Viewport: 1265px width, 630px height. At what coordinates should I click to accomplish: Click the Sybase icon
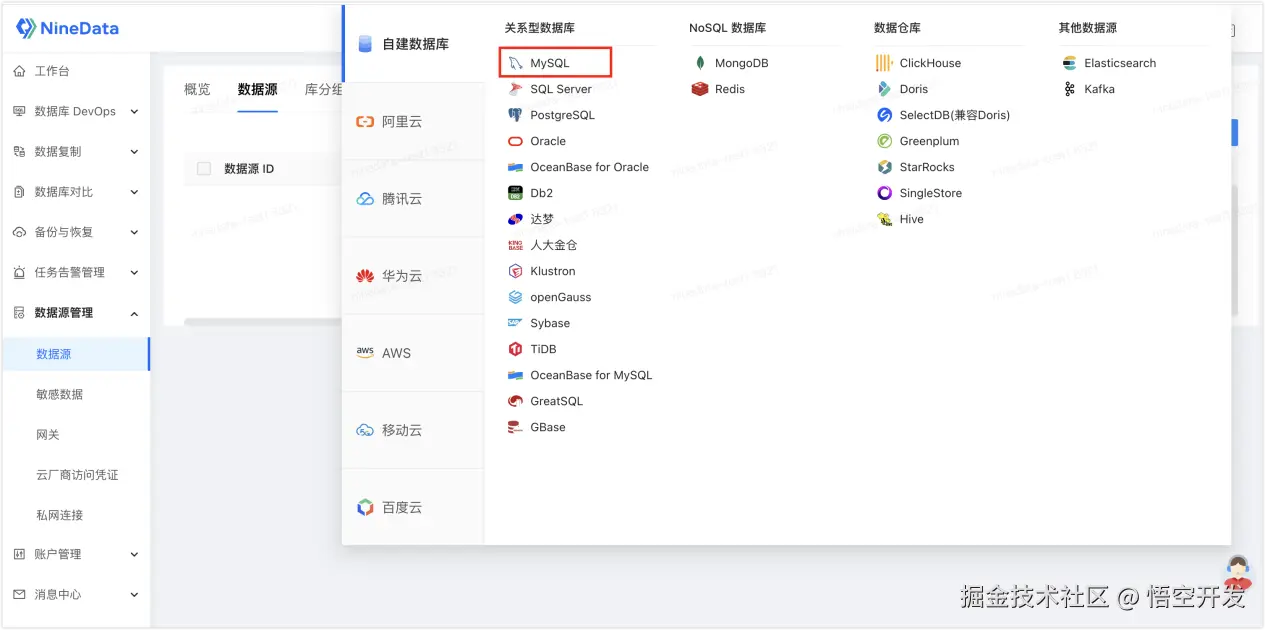(515, 323)
